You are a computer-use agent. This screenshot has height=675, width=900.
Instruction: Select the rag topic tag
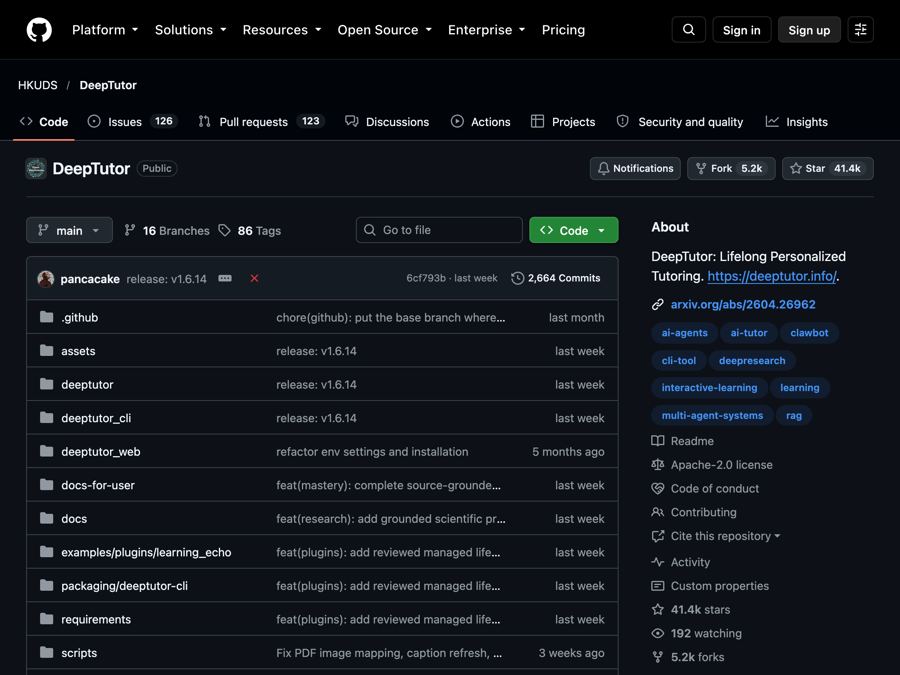tap(794, 416)
